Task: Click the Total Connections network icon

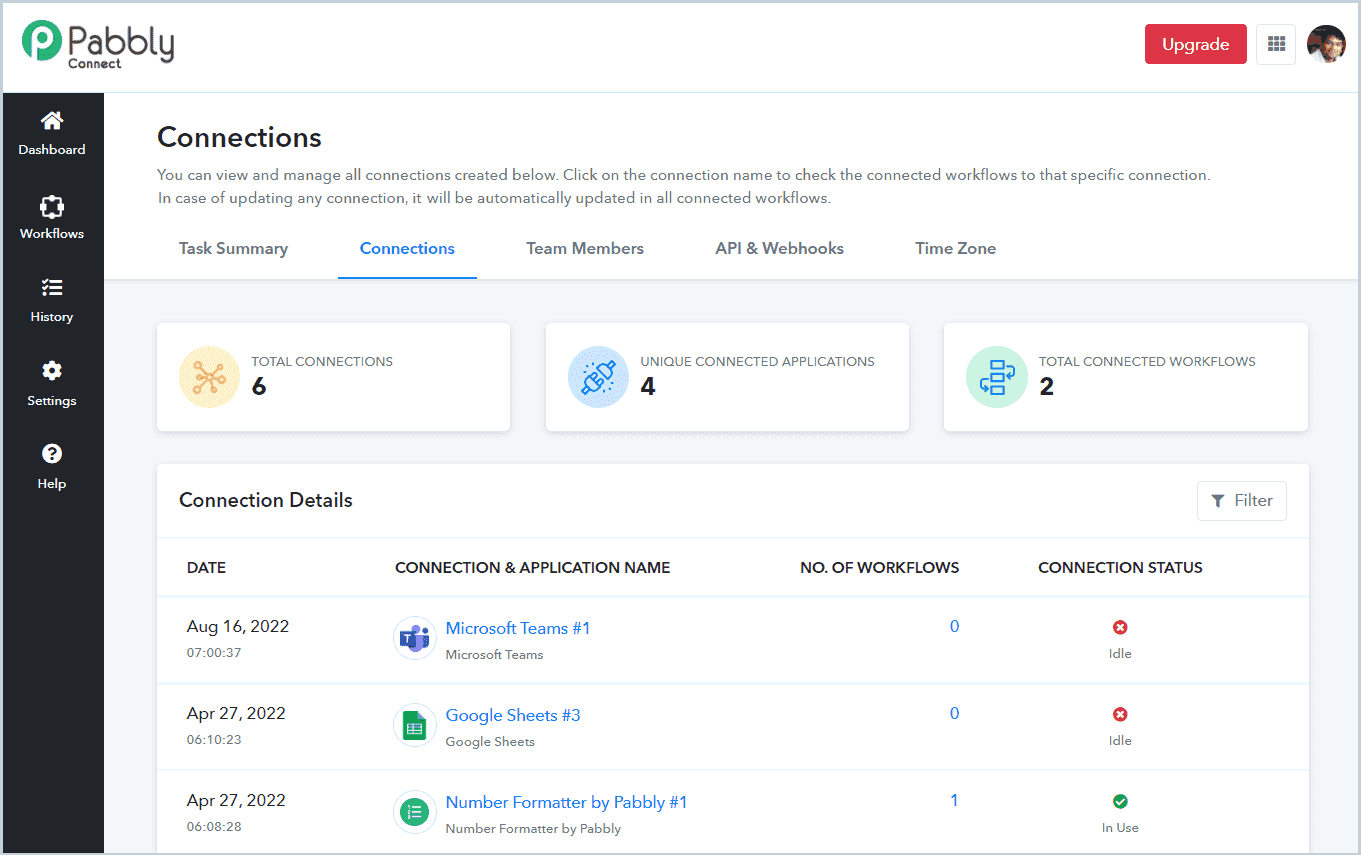Action: 209,377
